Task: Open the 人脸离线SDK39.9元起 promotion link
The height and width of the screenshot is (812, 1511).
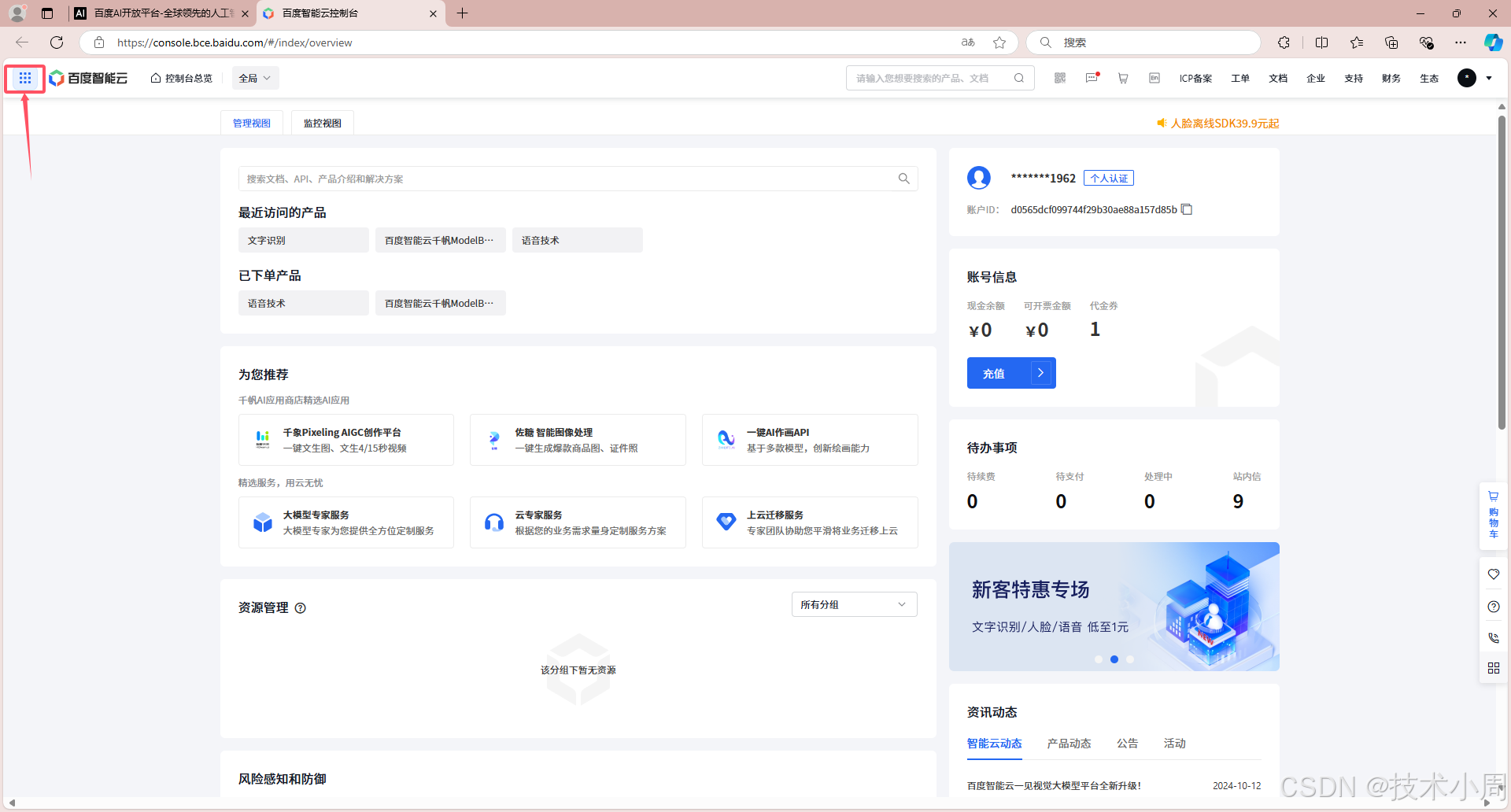Action: (1218, 124)
